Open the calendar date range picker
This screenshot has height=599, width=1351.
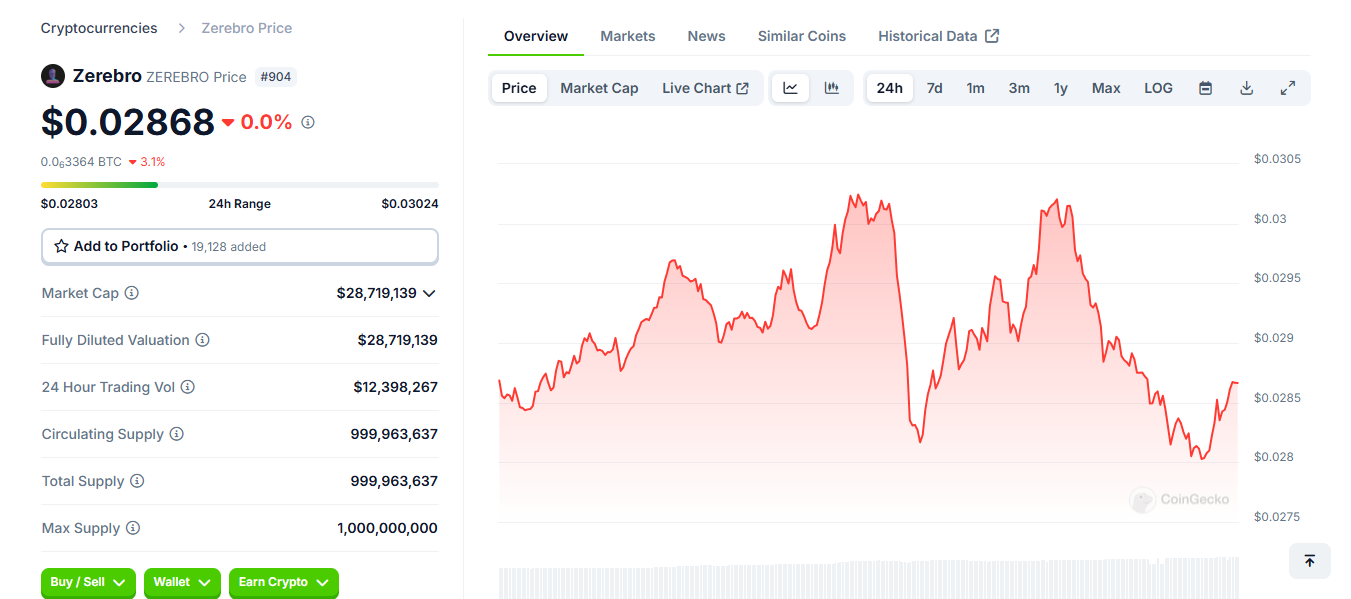coord(1205,88)
